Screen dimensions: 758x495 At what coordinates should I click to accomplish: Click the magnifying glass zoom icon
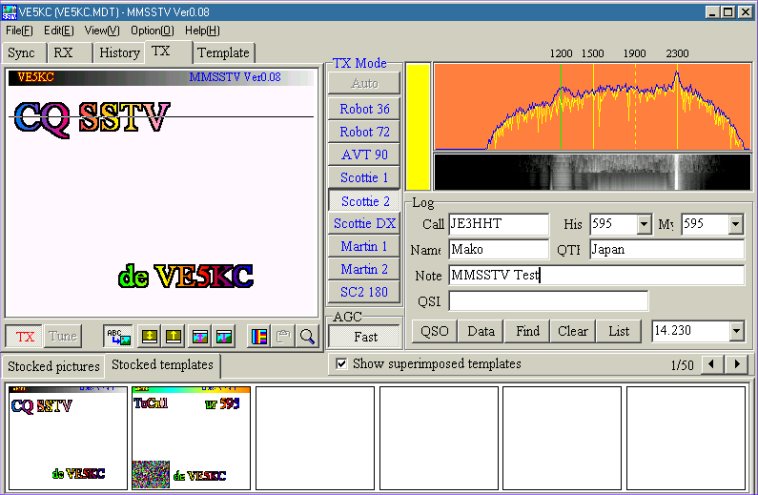coord(307,336)
